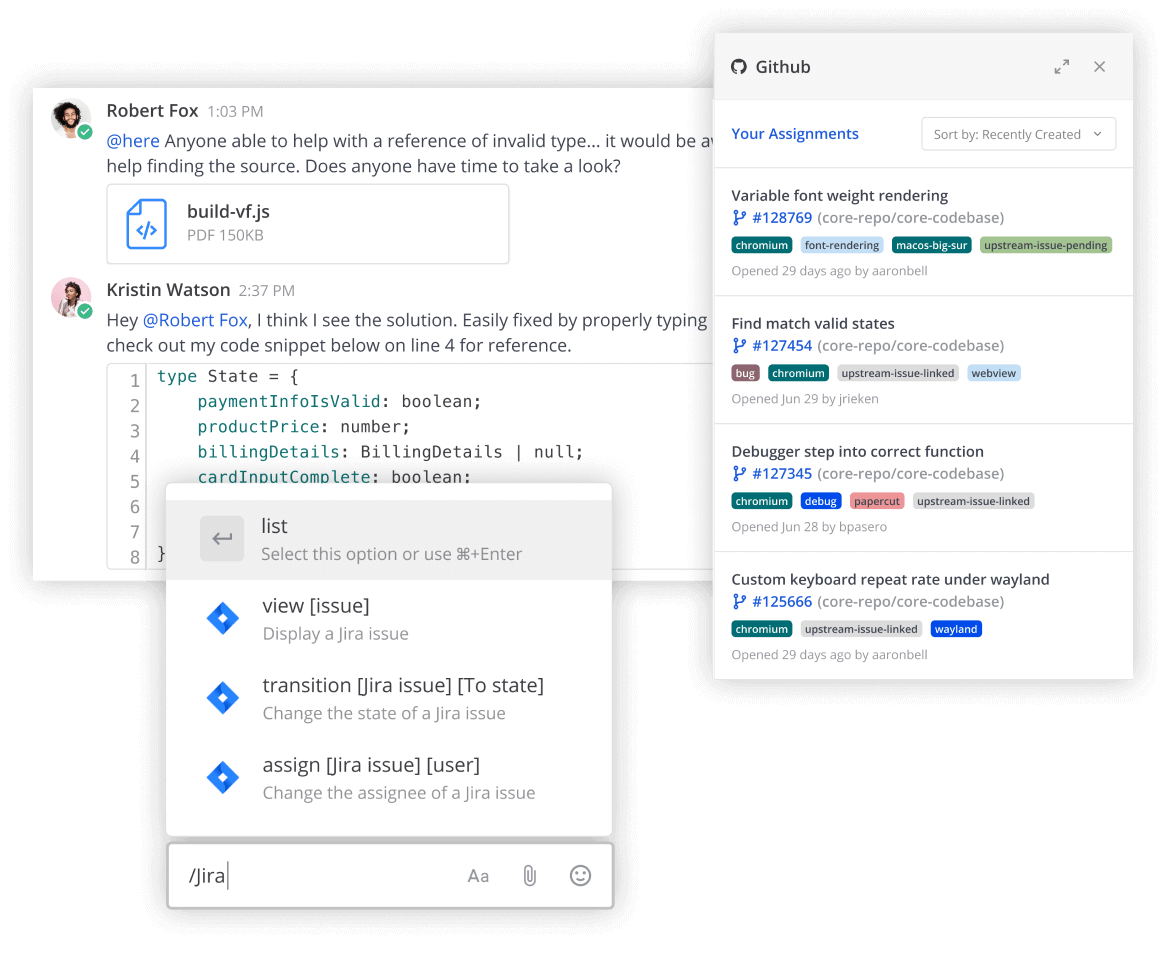
Task: Choose 'assign [Jira issue] [user]' command
Action: (x=389, y=779)
